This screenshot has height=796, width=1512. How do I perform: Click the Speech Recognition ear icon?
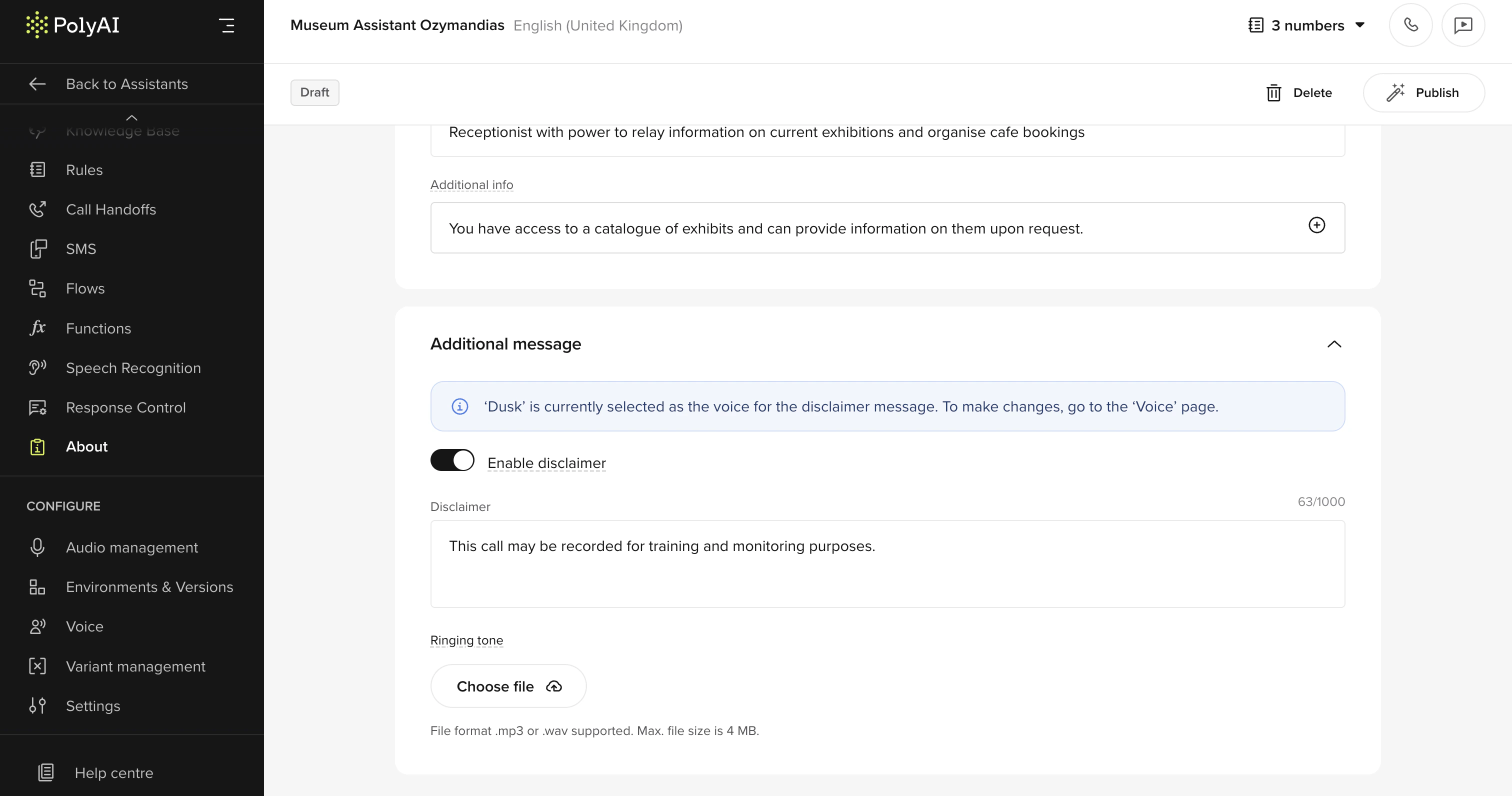point(37,367)
